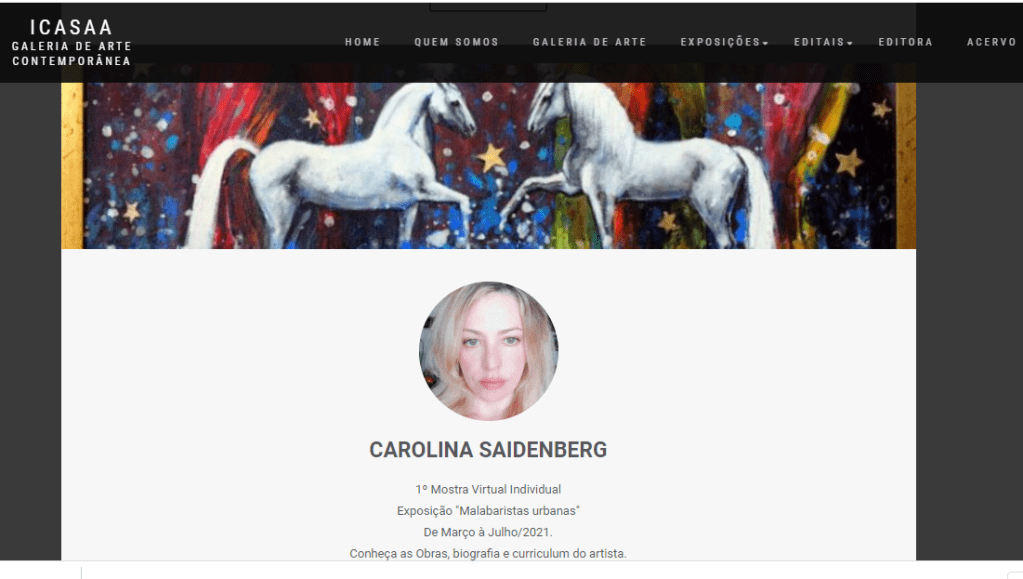
Task: Click the Galeria de Arte Contemporânea subtitle
Action: point(72,54)
